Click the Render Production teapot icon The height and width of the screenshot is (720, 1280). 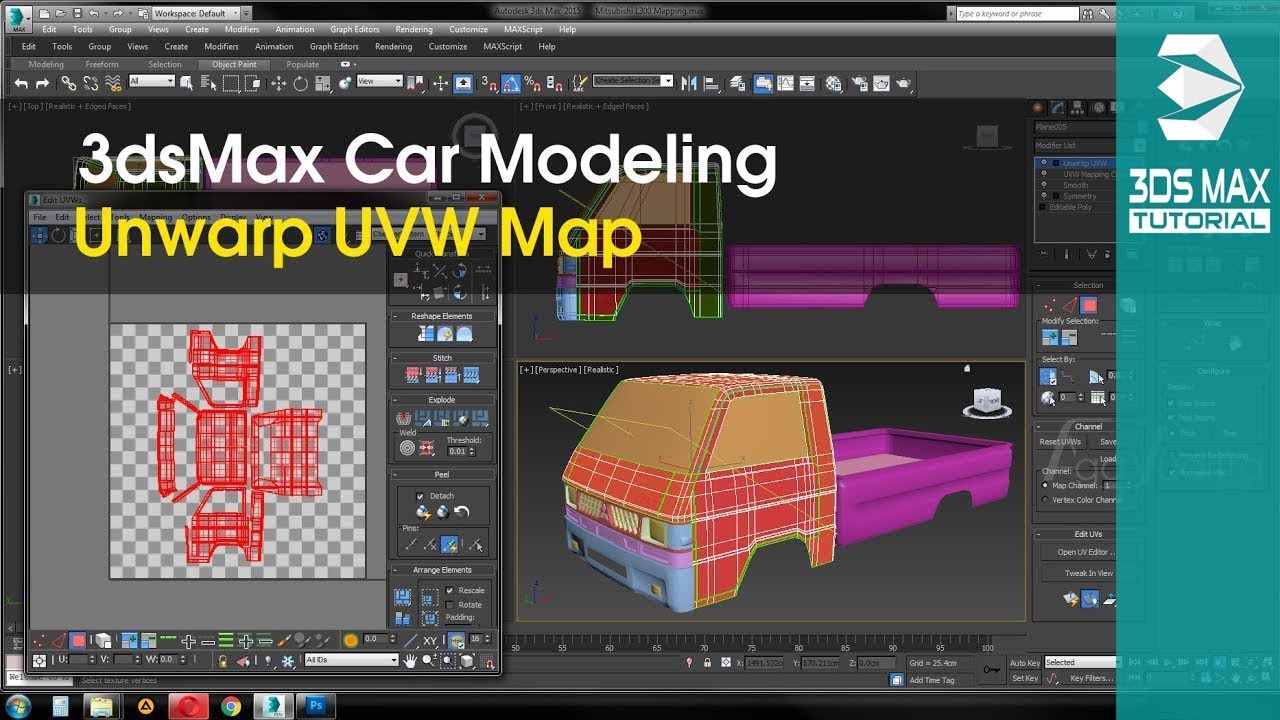click(x=903, y=83)
